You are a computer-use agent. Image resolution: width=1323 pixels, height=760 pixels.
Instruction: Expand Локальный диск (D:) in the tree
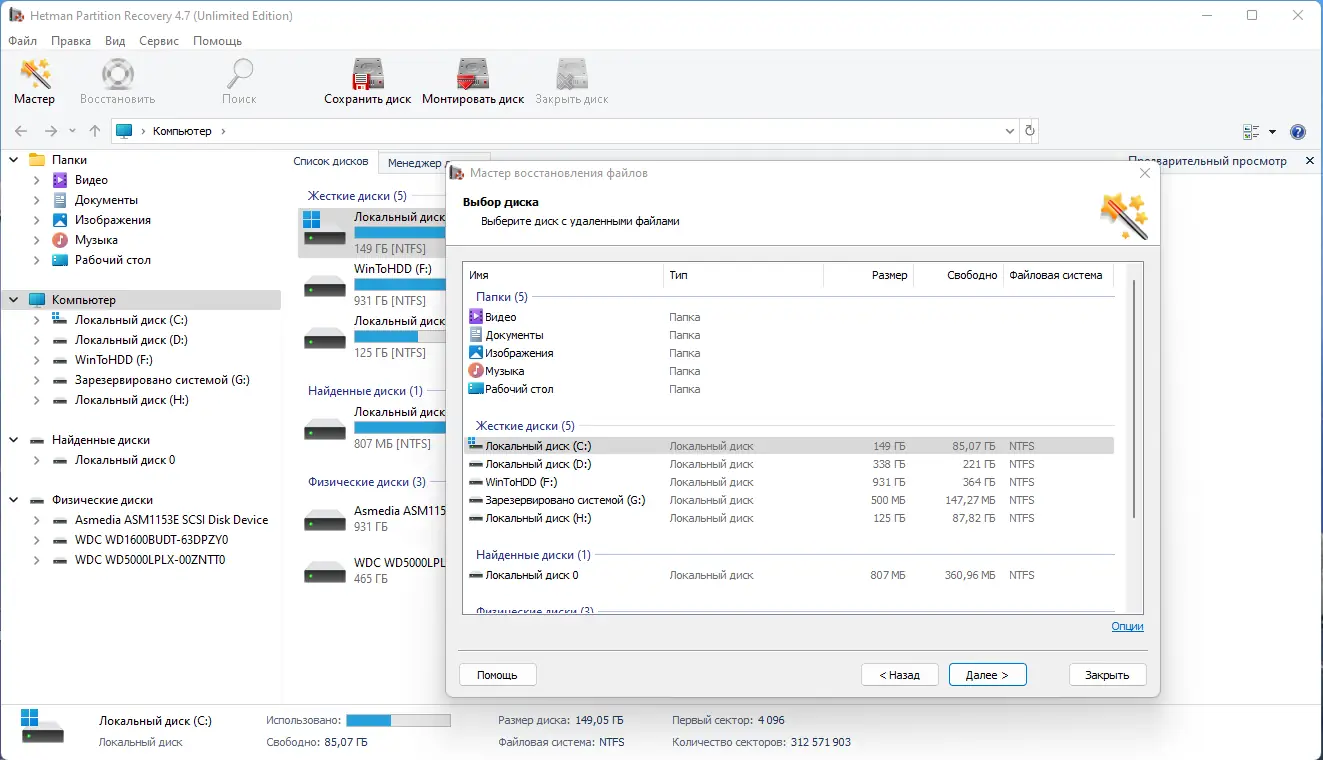point(37,340)
